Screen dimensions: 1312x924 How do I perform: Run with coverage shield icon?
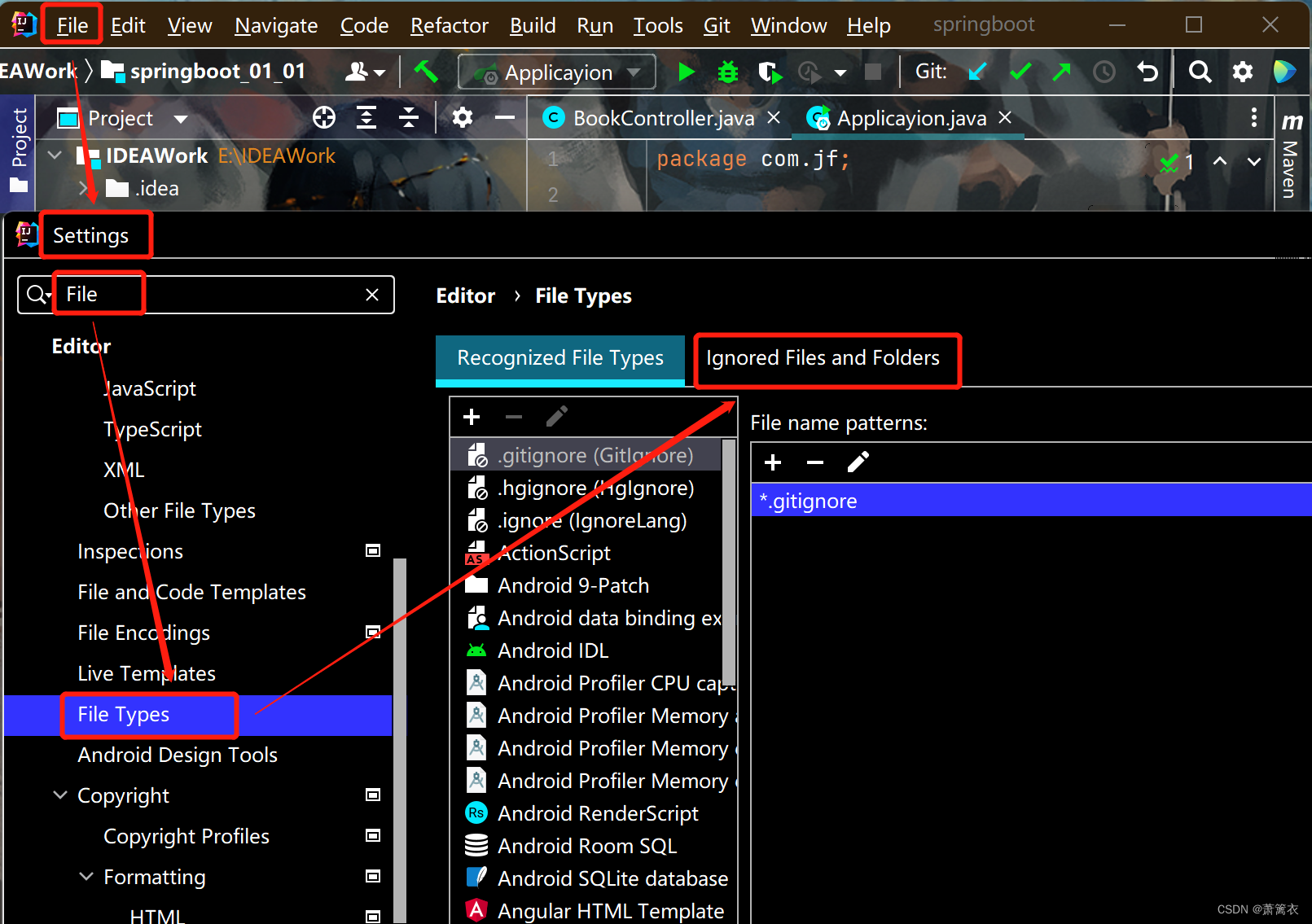[769, 72]
